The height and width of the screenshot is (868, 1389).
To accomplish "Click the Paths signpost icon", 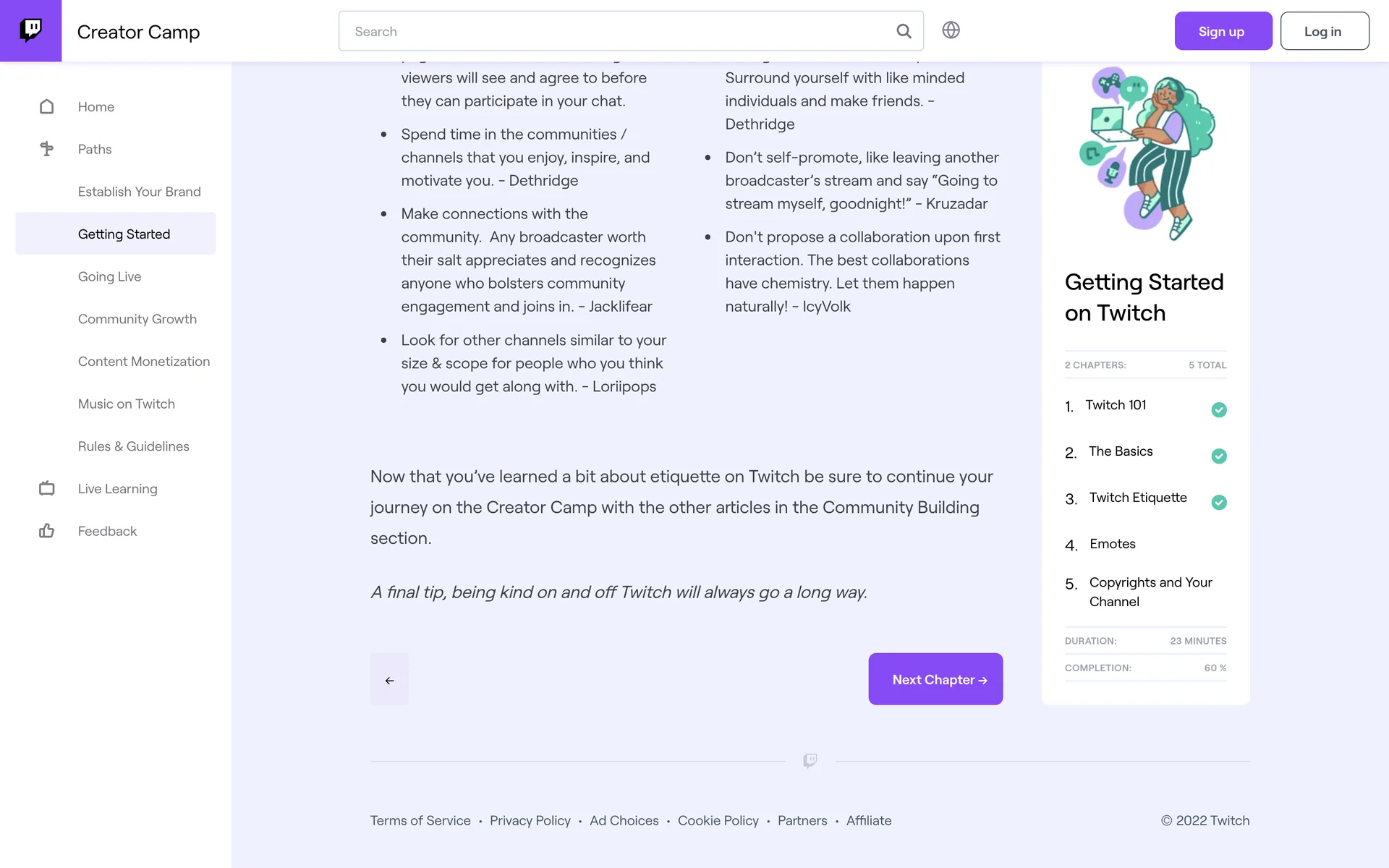I will (x=47, y=149).
